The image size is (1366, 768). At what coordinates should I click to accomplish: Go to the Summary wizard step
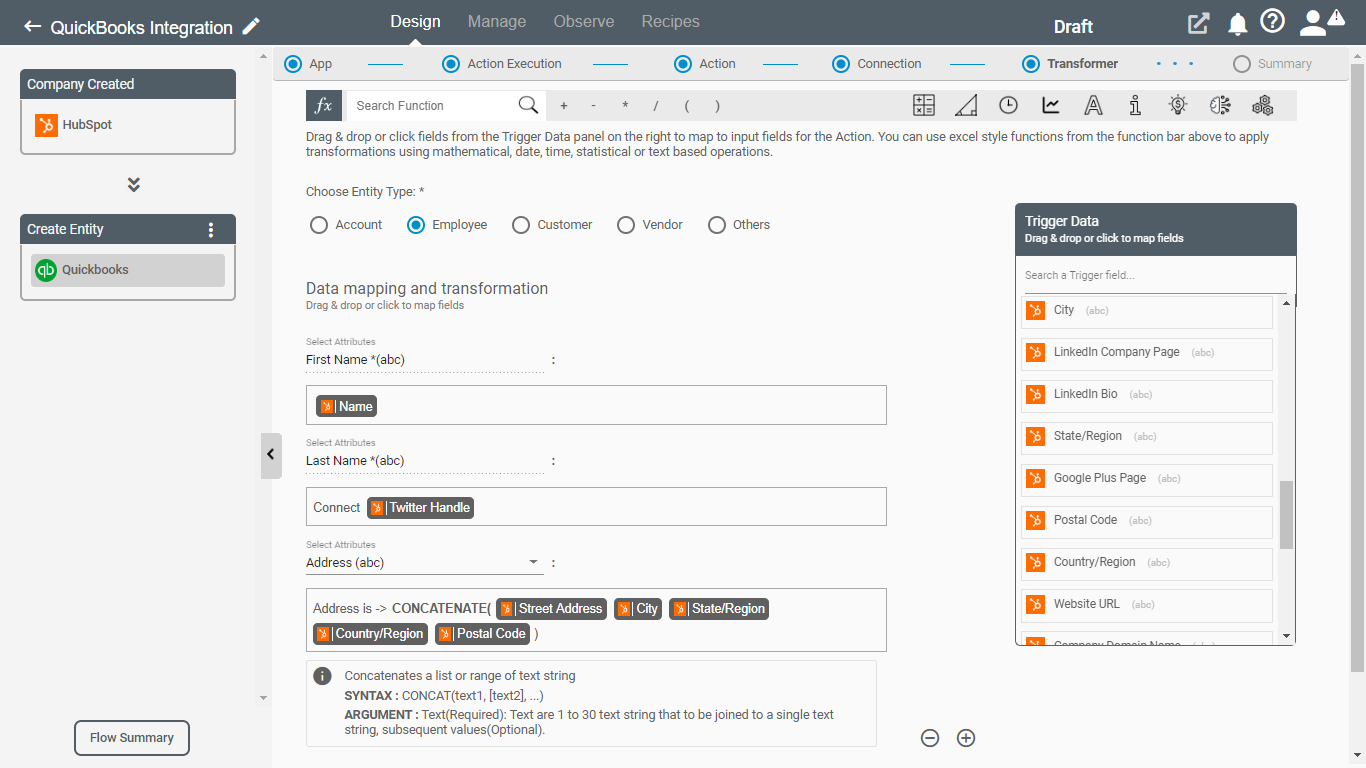point(1273,64)
